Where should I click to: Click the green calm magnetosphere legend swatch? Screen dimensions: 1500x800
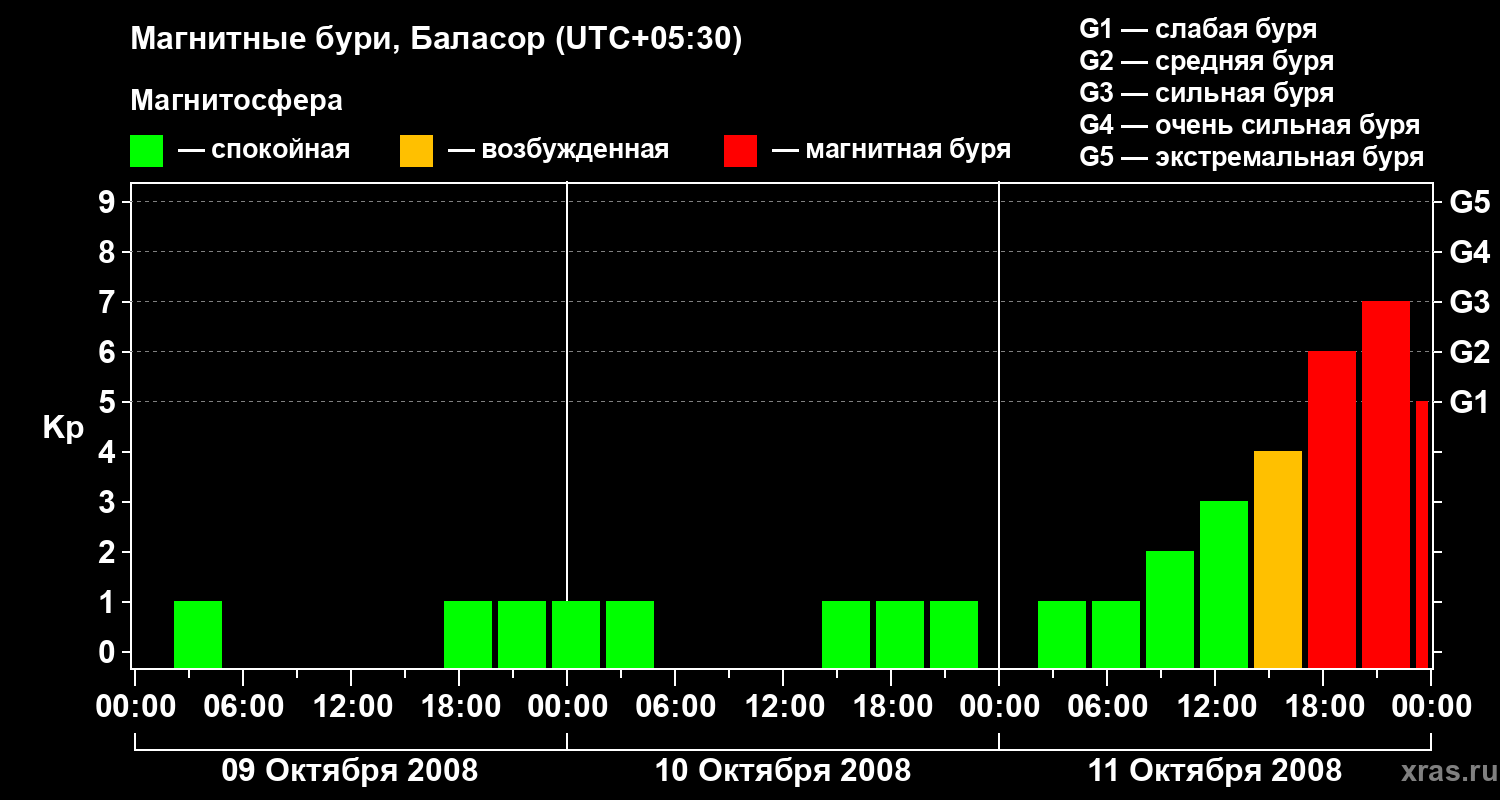click(147, 151)
